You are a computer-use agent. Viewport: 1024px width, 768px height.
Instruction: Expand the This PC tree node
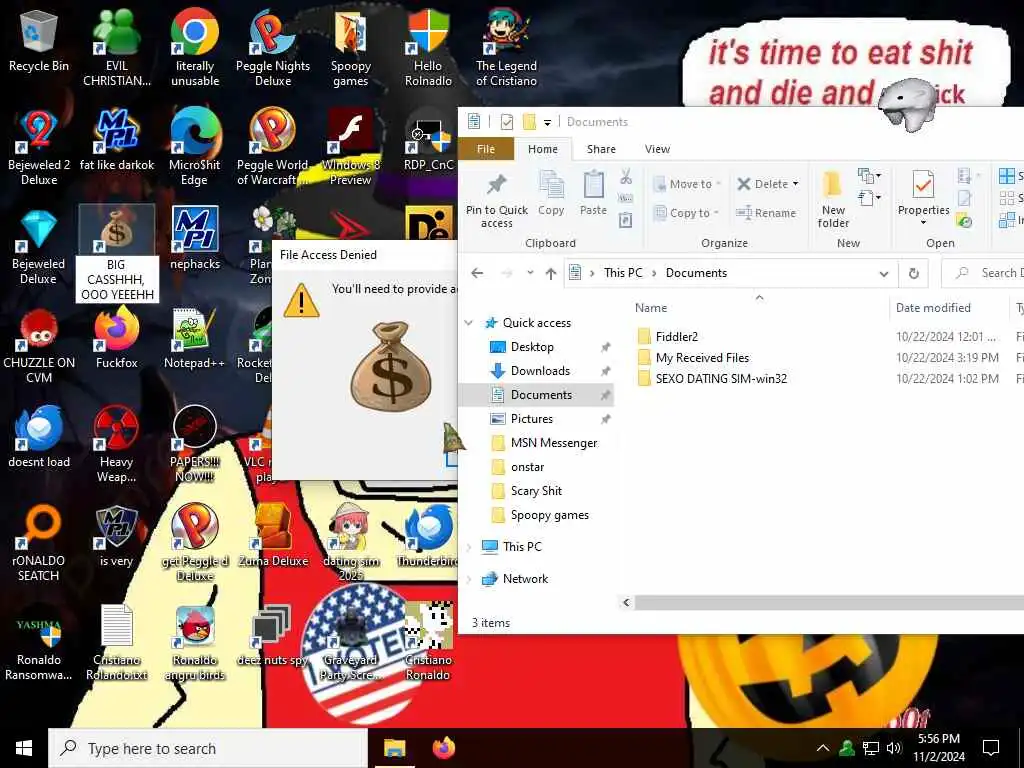469,547
